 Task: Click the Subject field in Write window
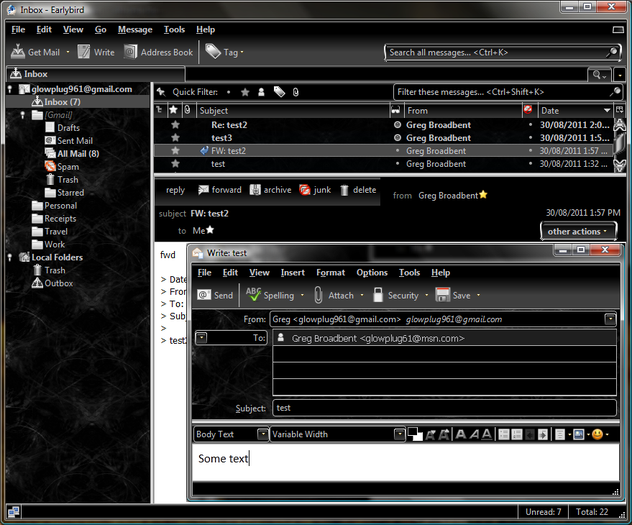pyautogui.click(x=445, y=407)
